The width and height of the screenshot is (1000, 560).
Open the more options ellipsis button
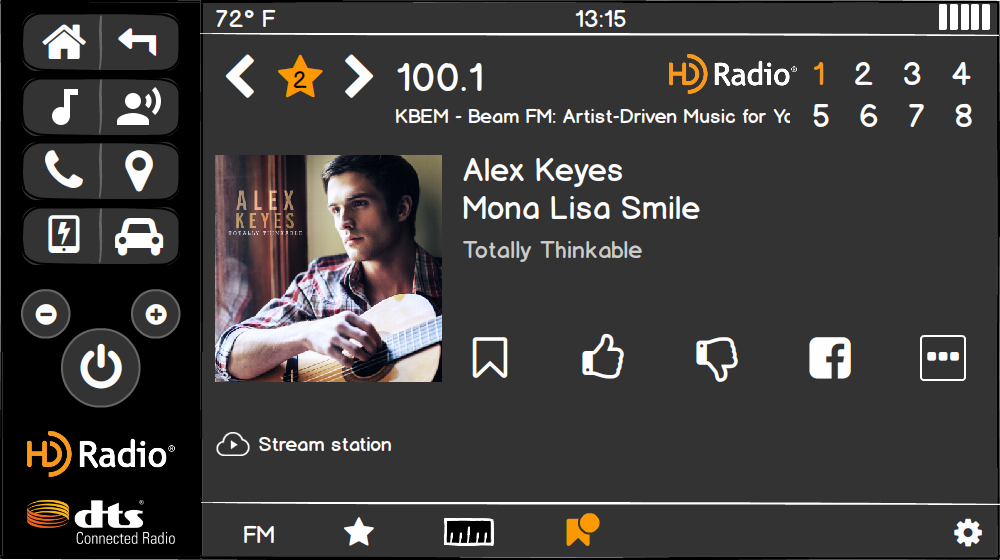tap(943, 358)
